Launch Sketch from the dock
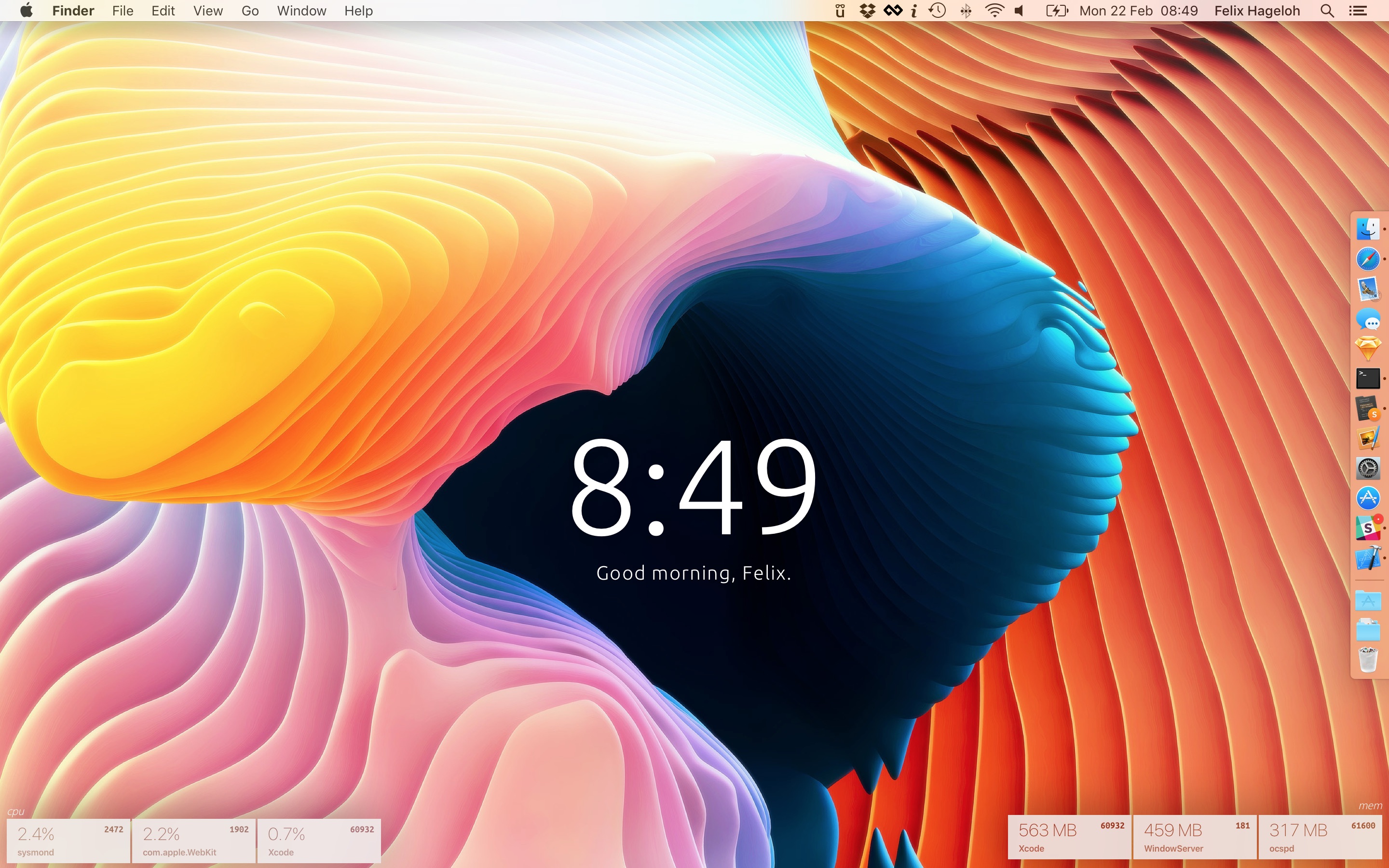 coord(1368,349)
